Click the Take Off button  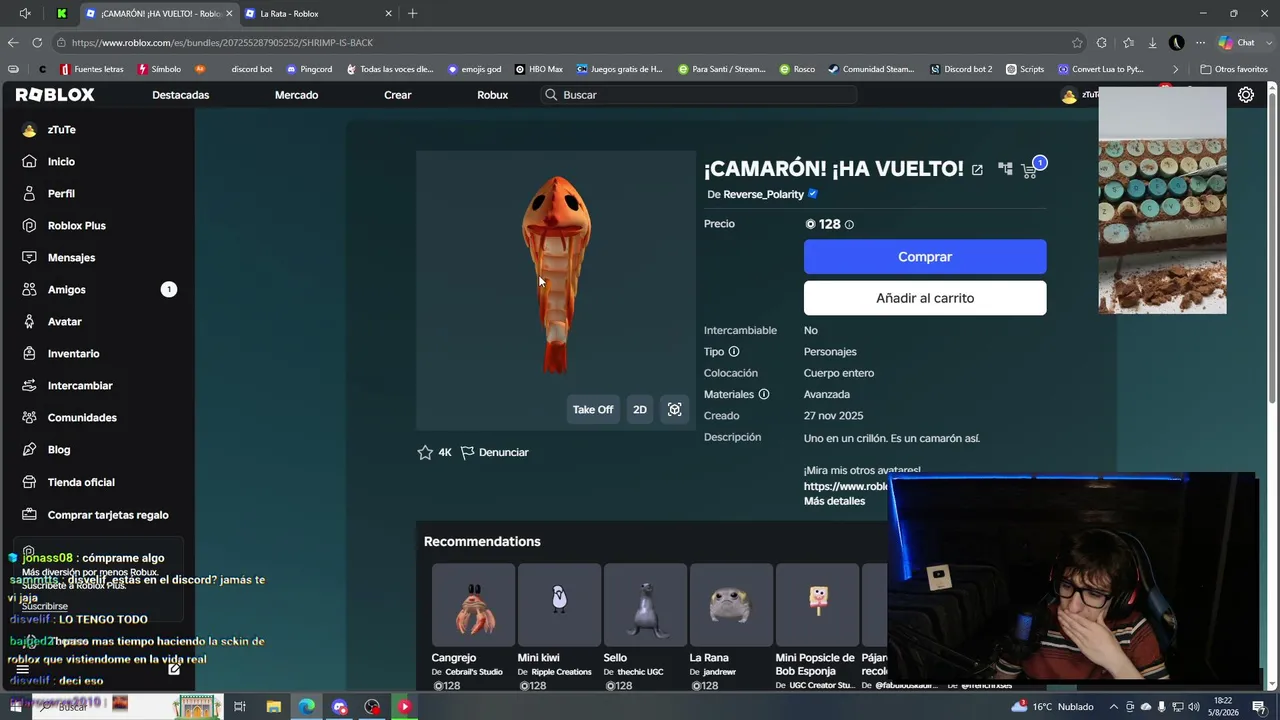tap(593, 409)
